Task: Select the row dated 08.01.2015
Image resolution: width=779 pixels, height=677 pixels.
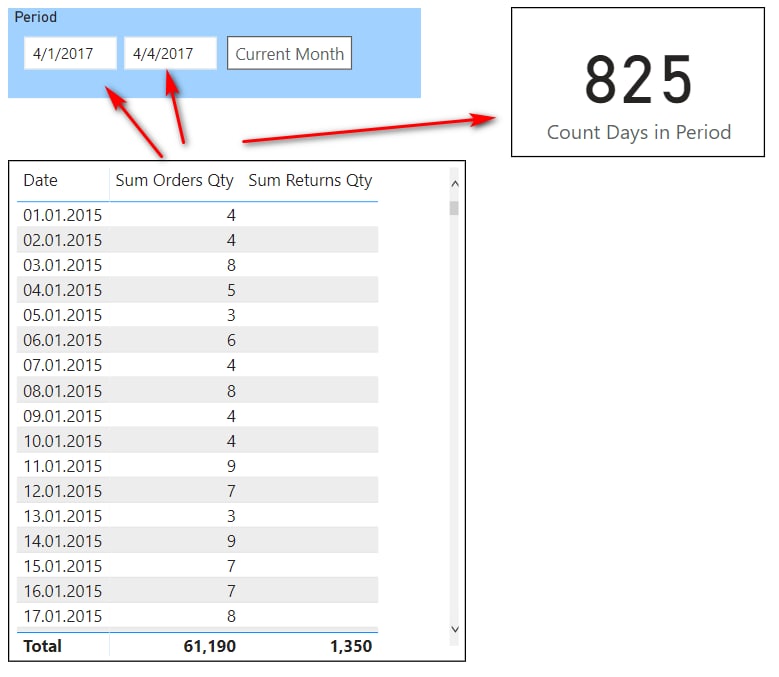Action: point(198,391)
